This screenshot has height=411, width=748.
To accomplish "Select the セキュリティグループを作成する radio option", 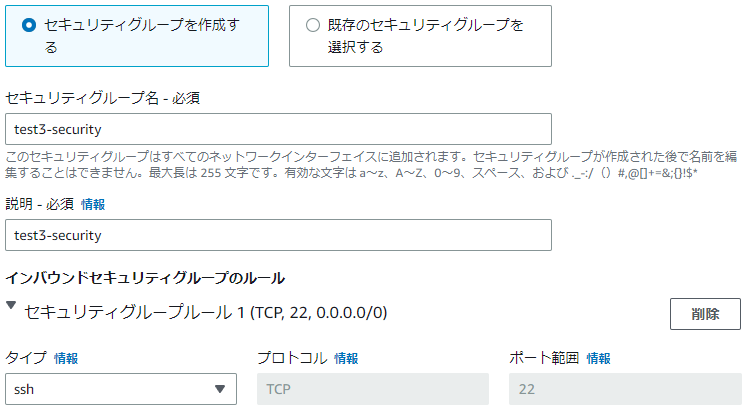I will coord(28,25).
